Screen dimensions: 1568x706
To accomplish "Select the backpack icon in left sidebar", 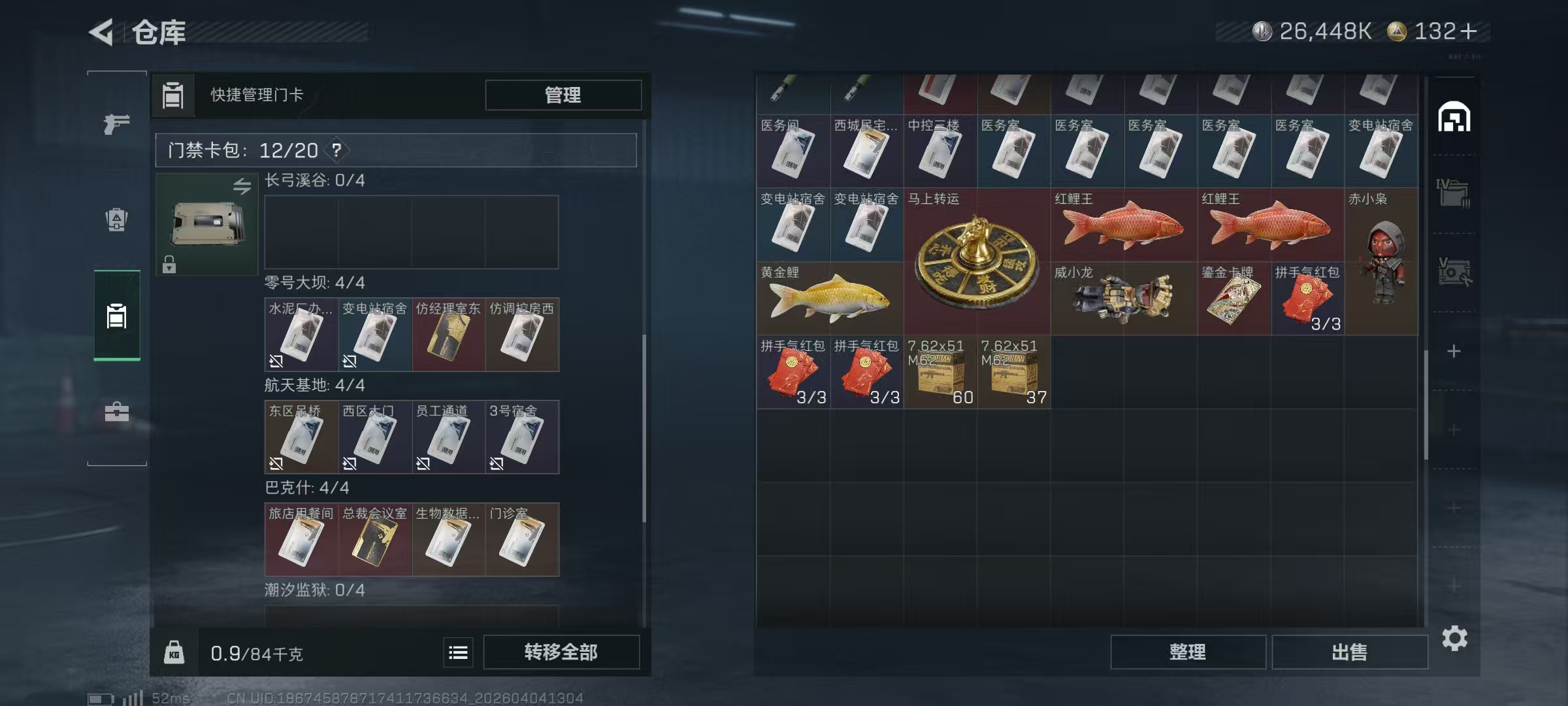I will pyautogui.click(x=116, y=219).
